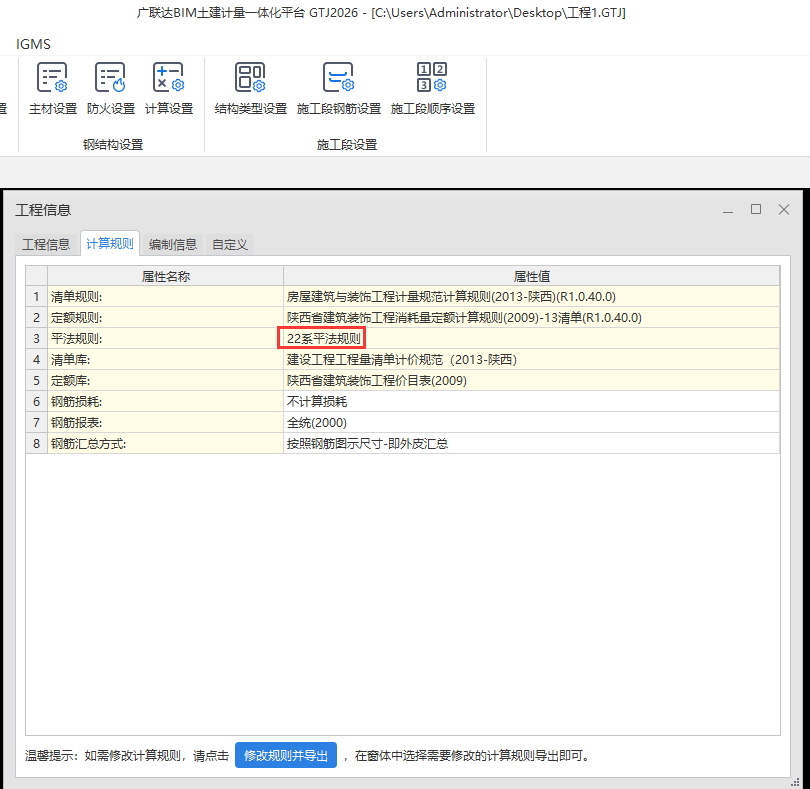Click the 属性名称 column header

click(x=165, y=276)
